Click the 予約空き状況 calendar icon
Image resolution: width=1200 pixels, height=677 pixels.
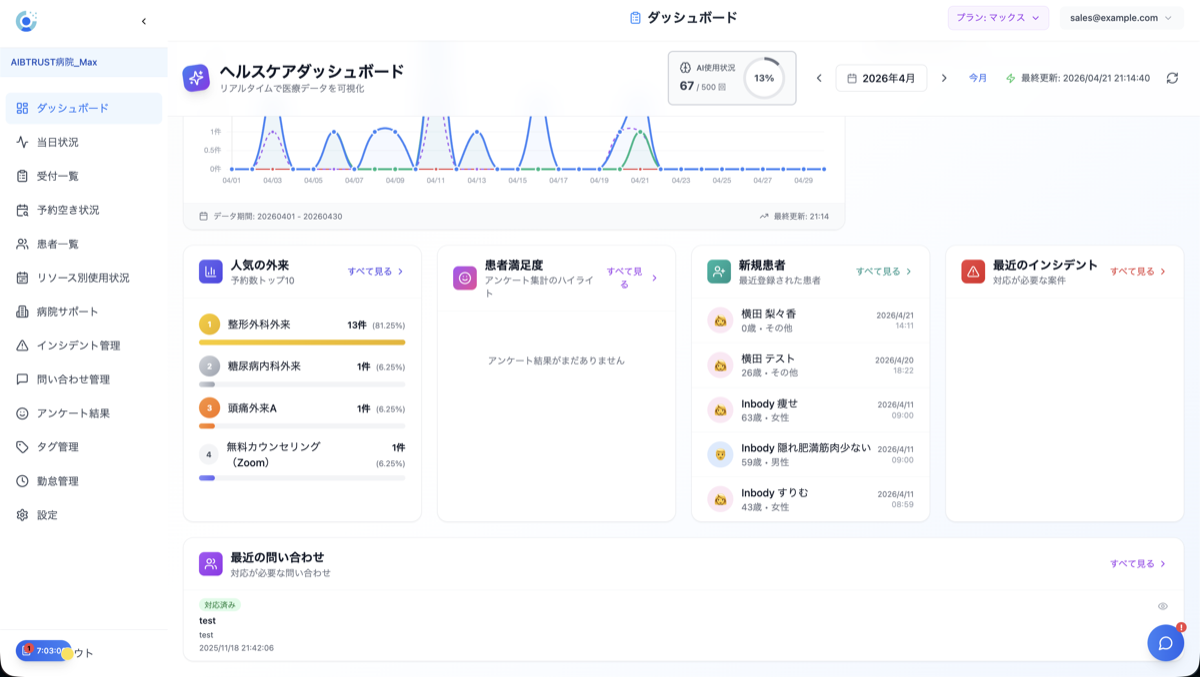[20, 211]
